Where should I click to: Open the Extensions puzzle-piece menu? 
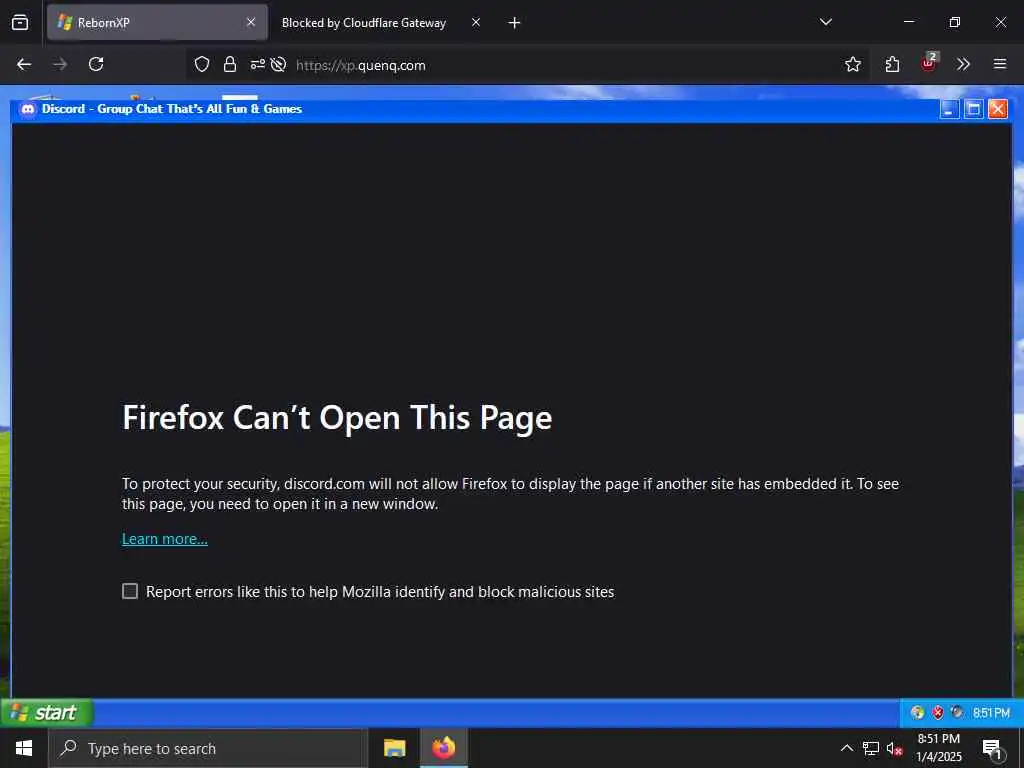pyautogui.click(x=892, y=64)
